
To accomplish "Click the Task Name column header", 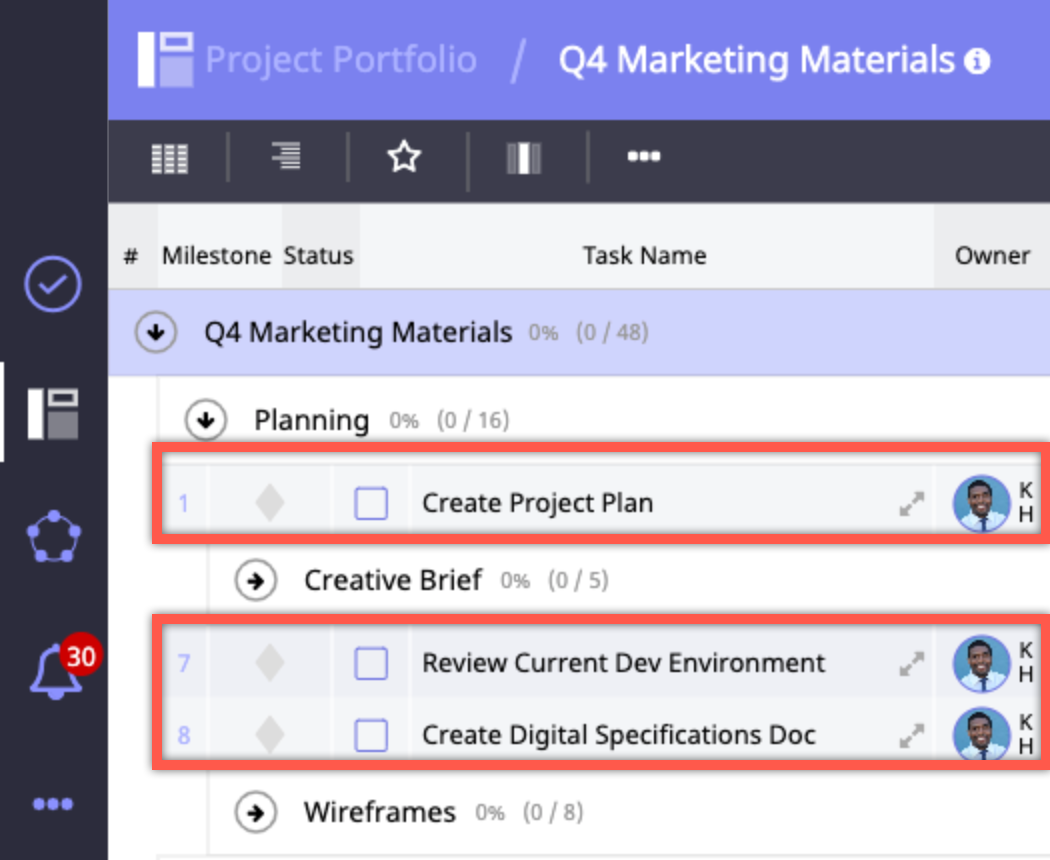I will pos(644,256).
